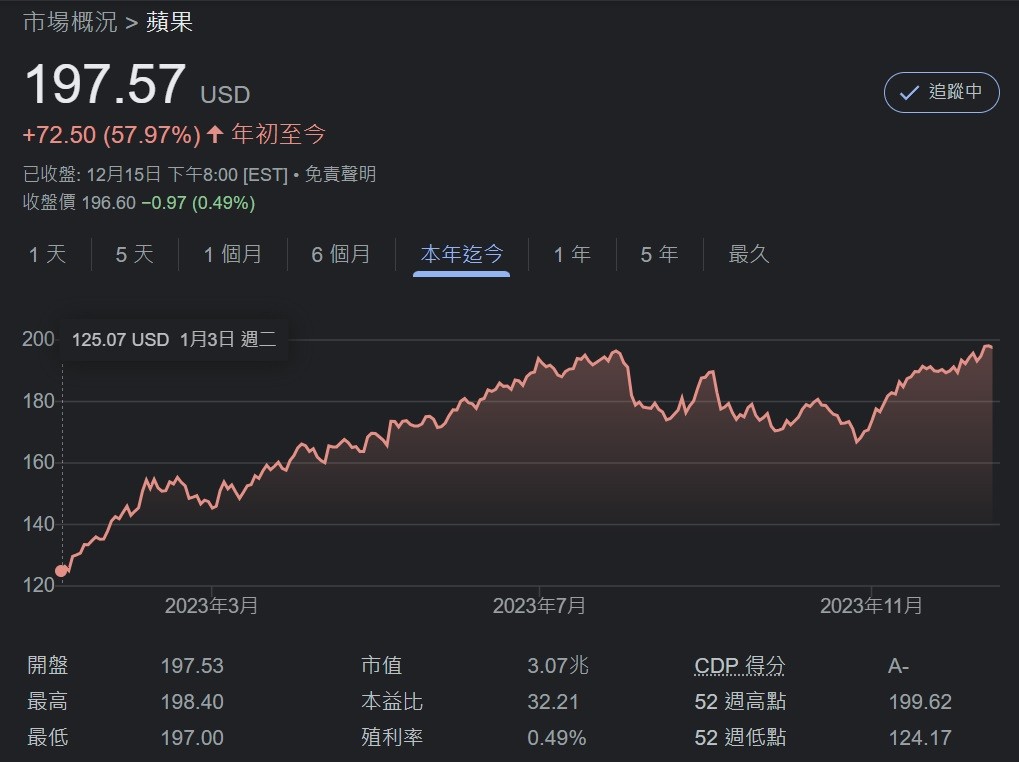
Task: Click the 開盤 value 197.53
Action: [192, 666]
